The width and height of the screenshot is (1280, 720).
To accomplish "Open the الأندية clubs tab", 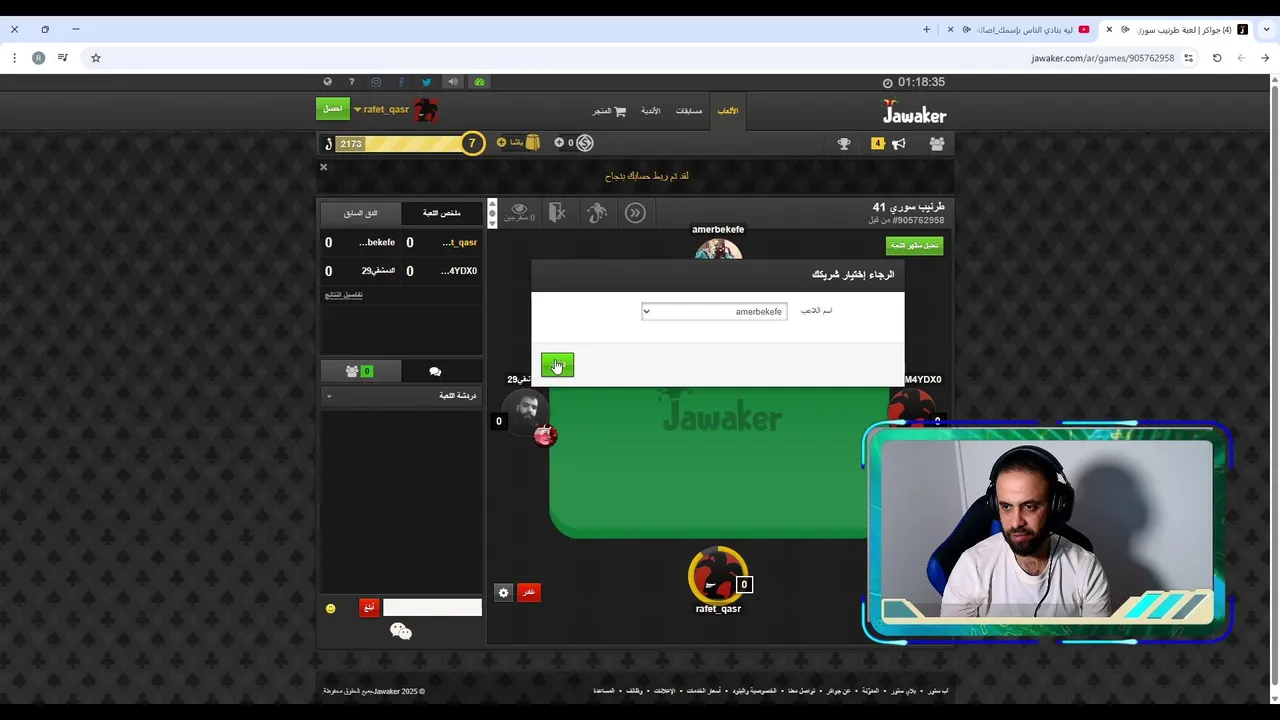I will point(651,111).
